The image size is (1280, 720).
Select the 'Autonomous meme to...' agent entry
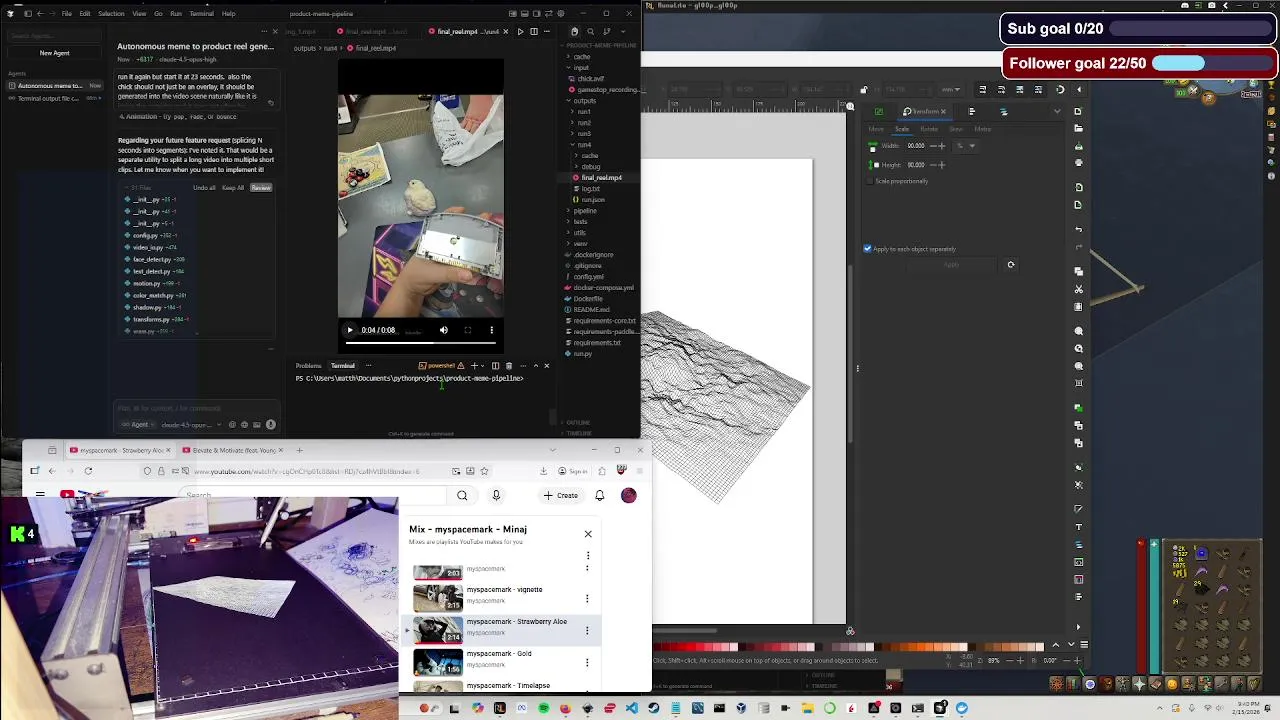(x=54, y=86)
